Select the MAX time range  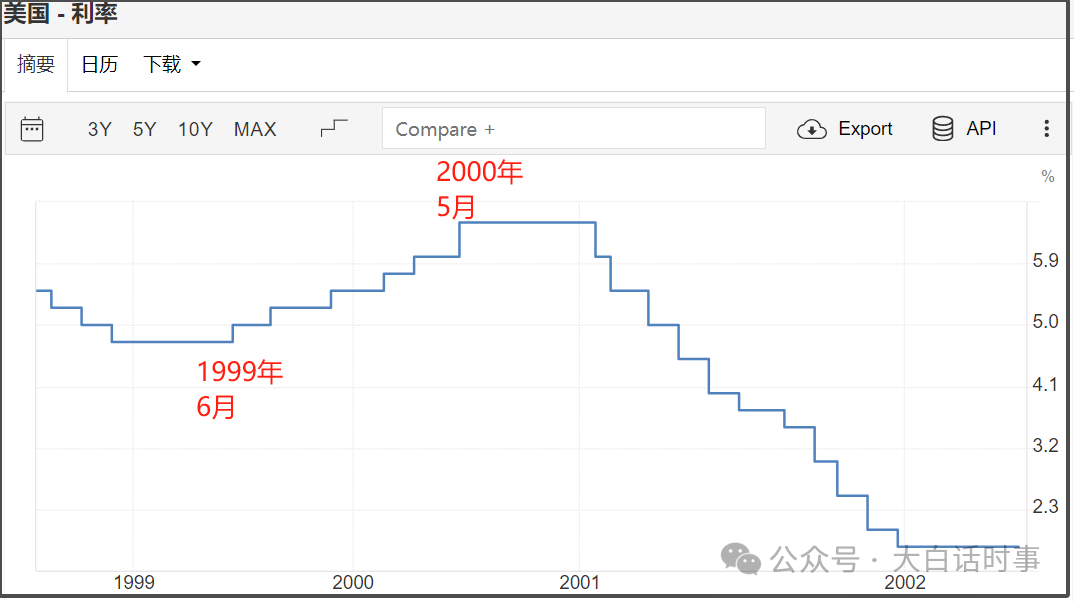point(255,129)
